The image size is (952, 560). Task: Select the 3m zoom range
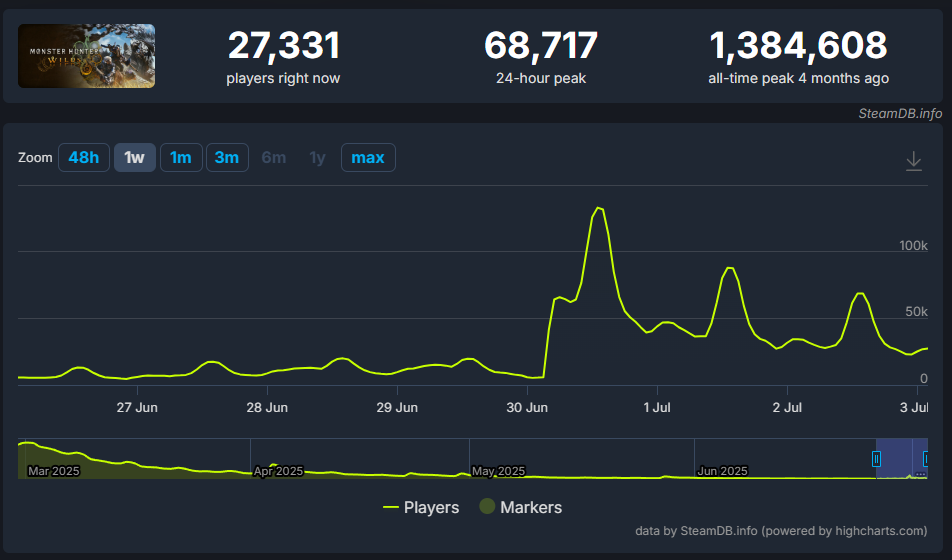(x=227, y=157)
